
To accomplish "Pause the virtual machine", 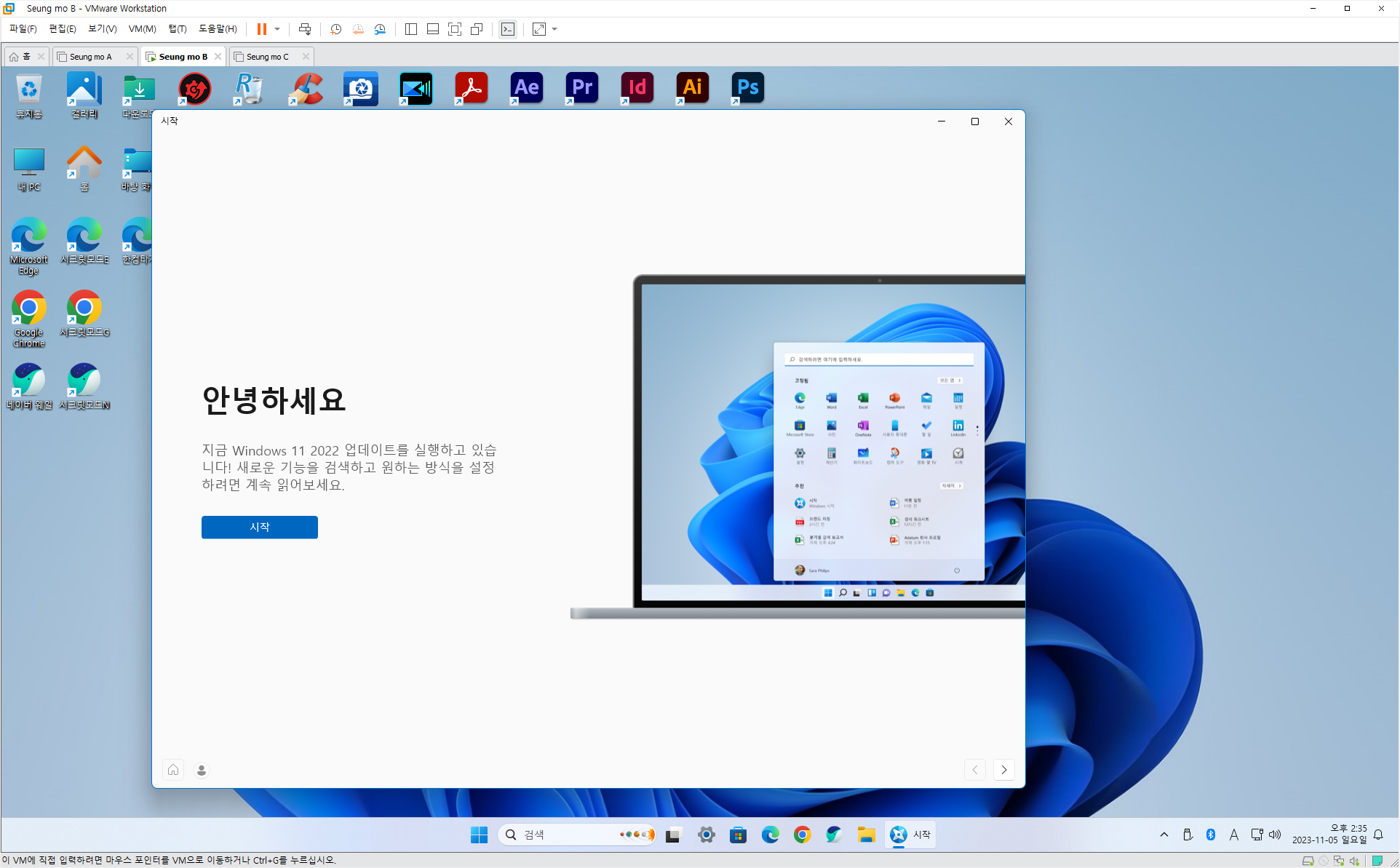I will point(261,29).
